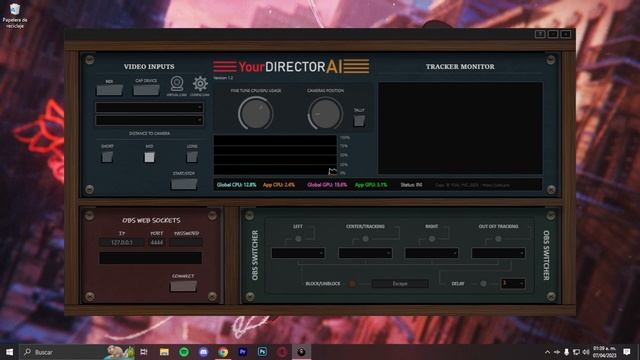
Task: Open the Right scene dropdown
Action: point(432,253)
